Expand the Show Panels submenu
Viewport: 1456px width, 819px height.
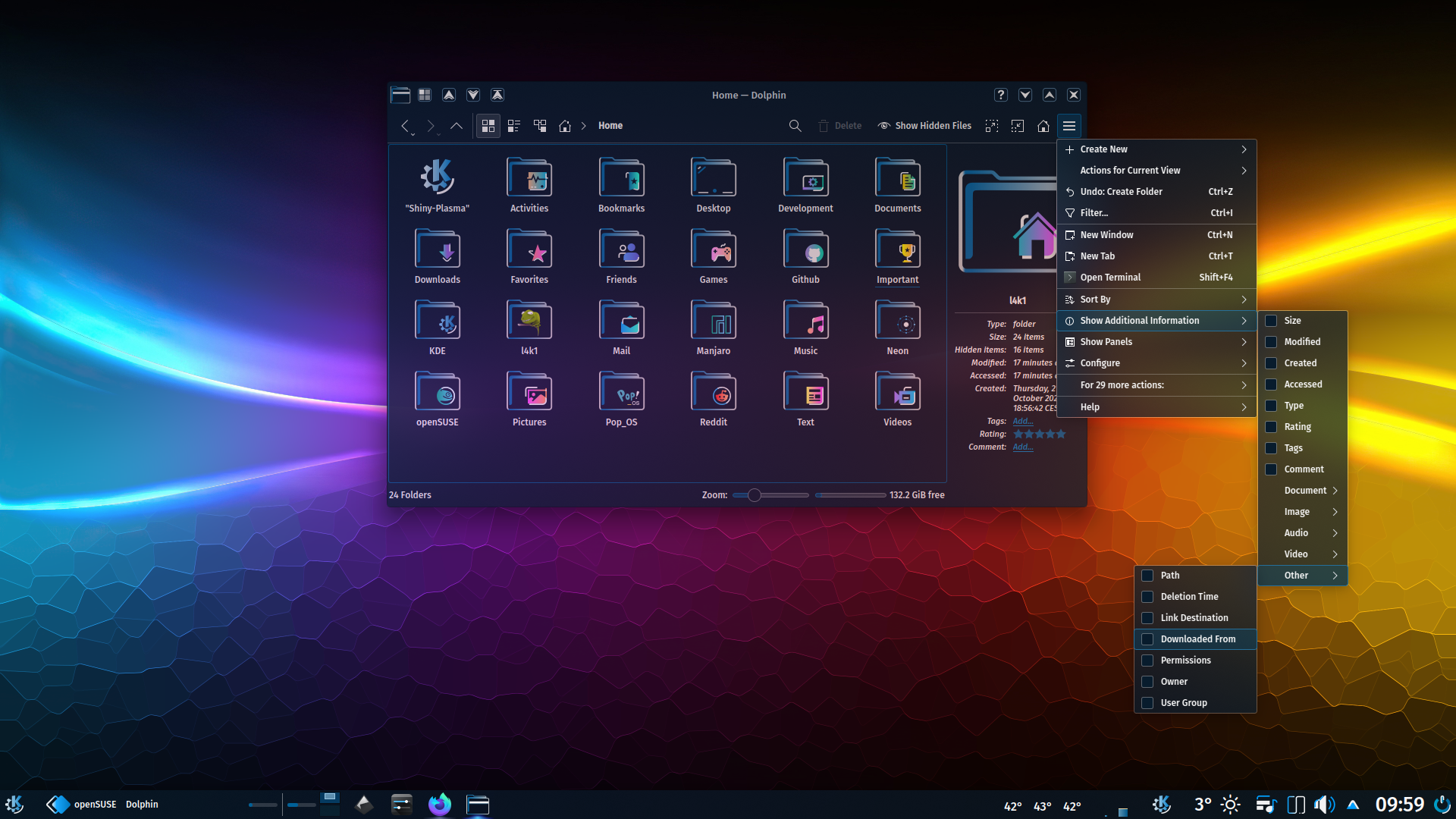coord(1156,342)
